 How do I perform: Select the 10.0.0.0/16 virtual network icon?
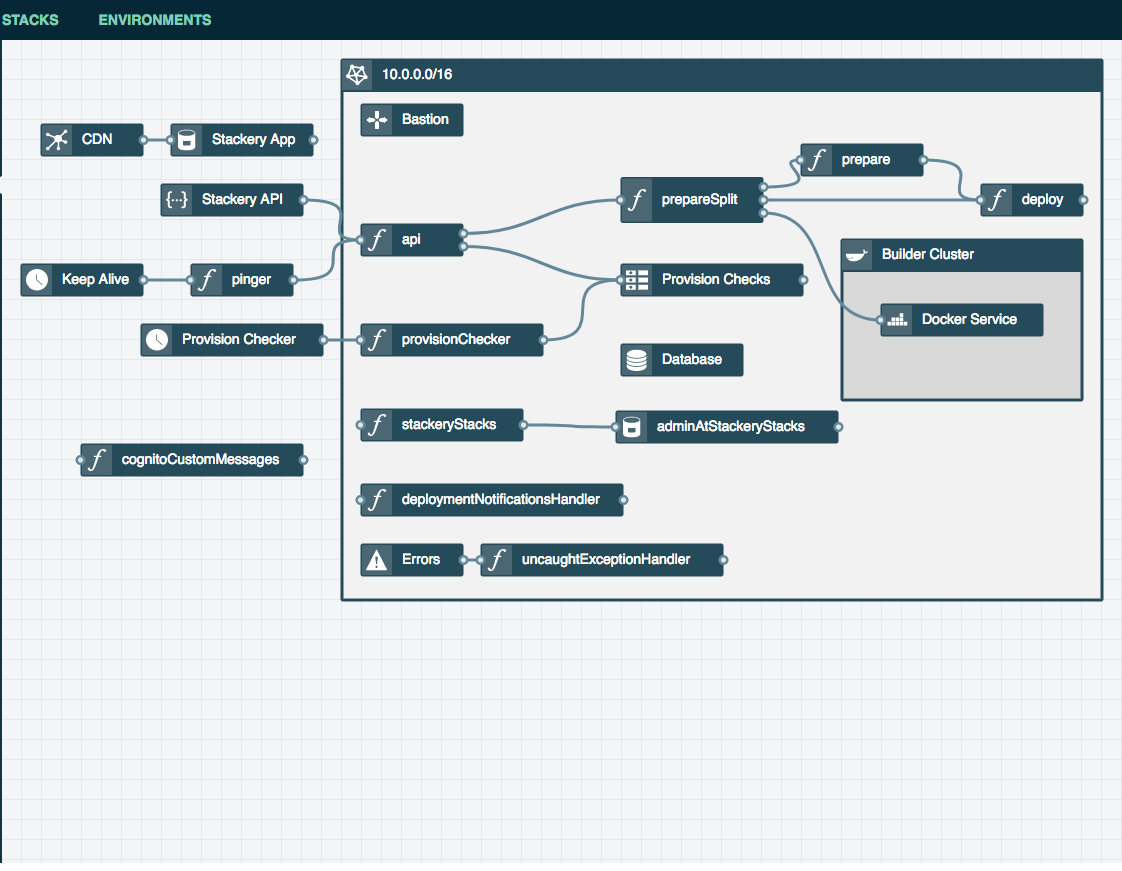[357, 74]
